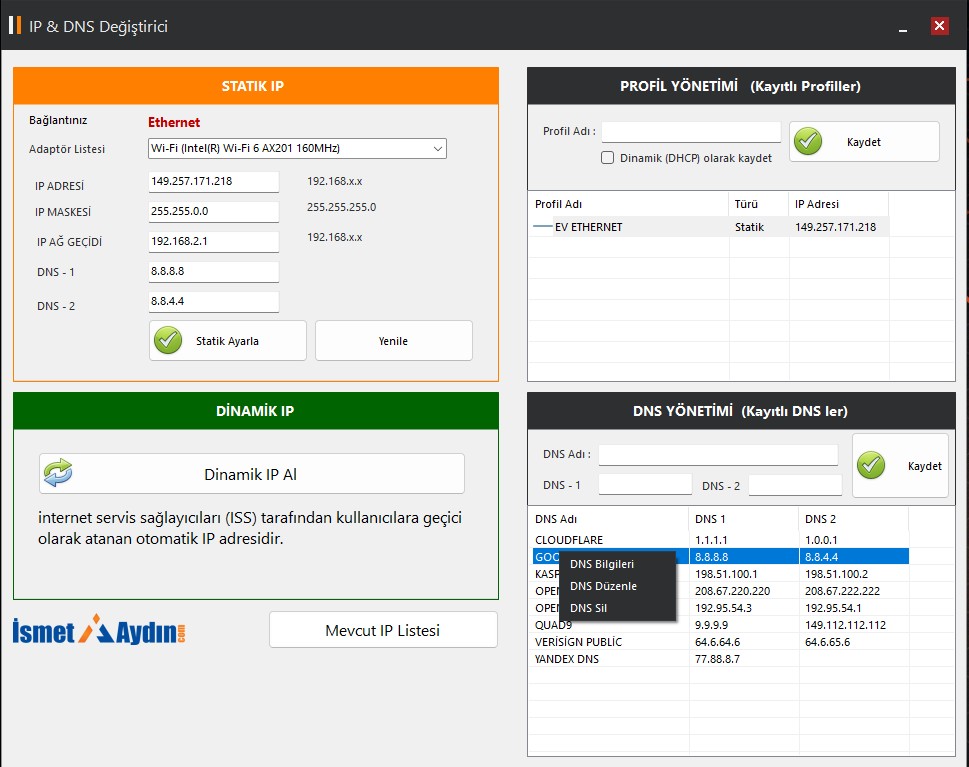This screenshot has height=767, width=969.
Task: Minimize the IP & DNS Değiştirici window
Action: (903, 27)
